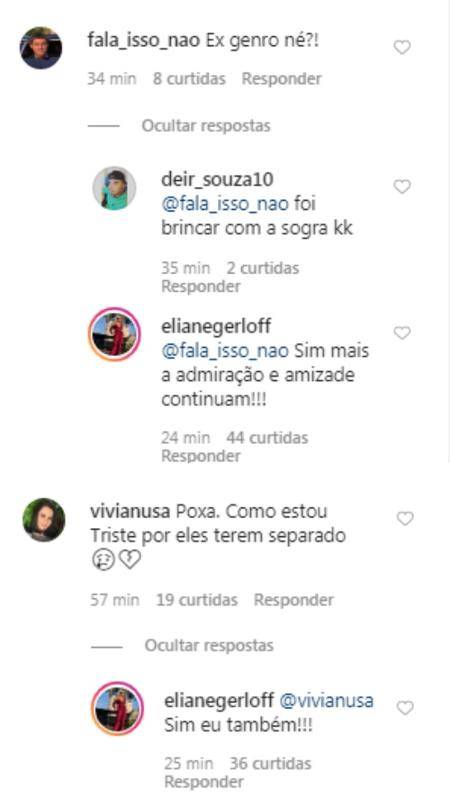
Task: Open fala_isso_nao's profile picture
Action: [41, 48]
